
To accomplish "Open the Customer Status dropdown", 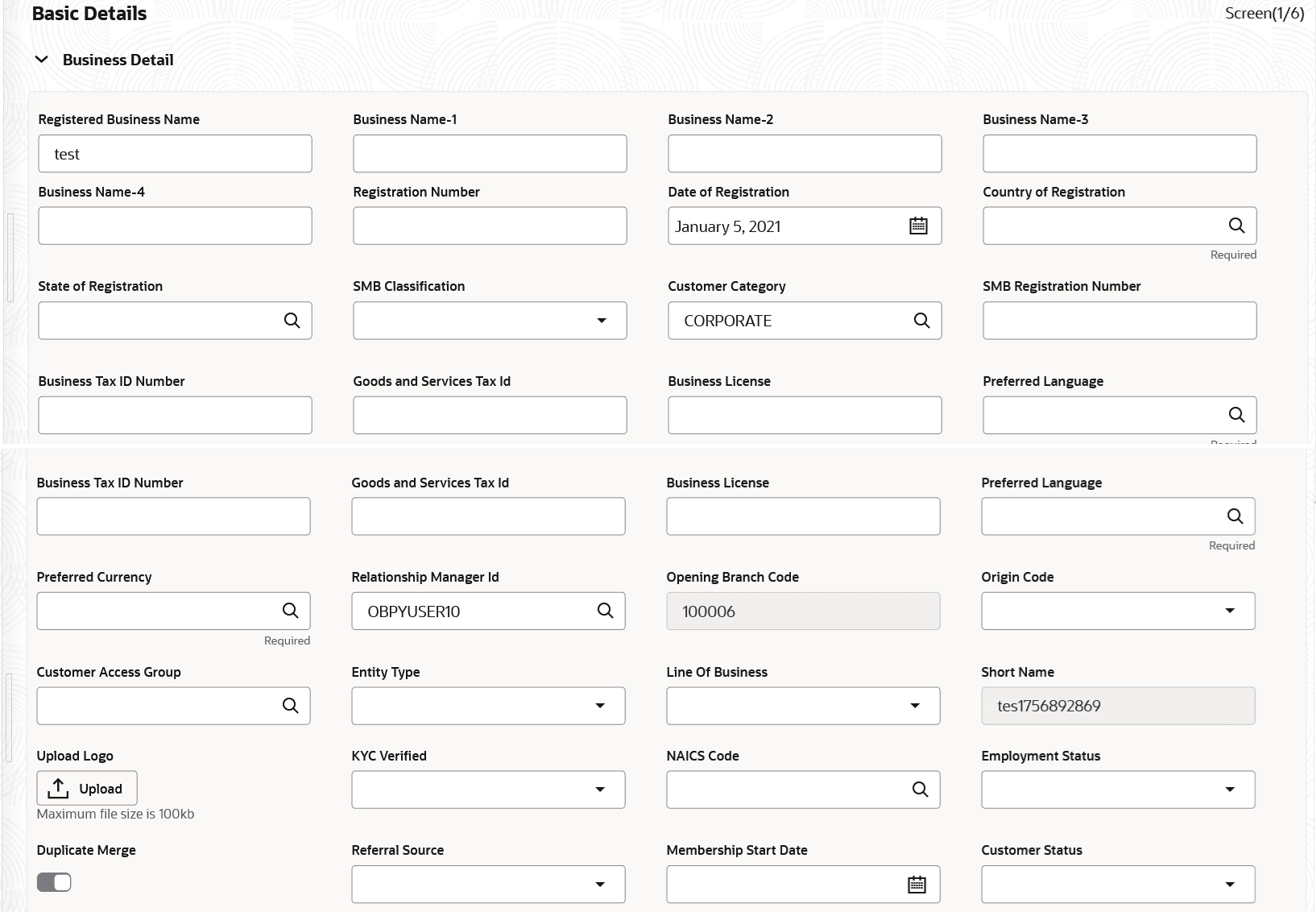I will (1229, 885).
